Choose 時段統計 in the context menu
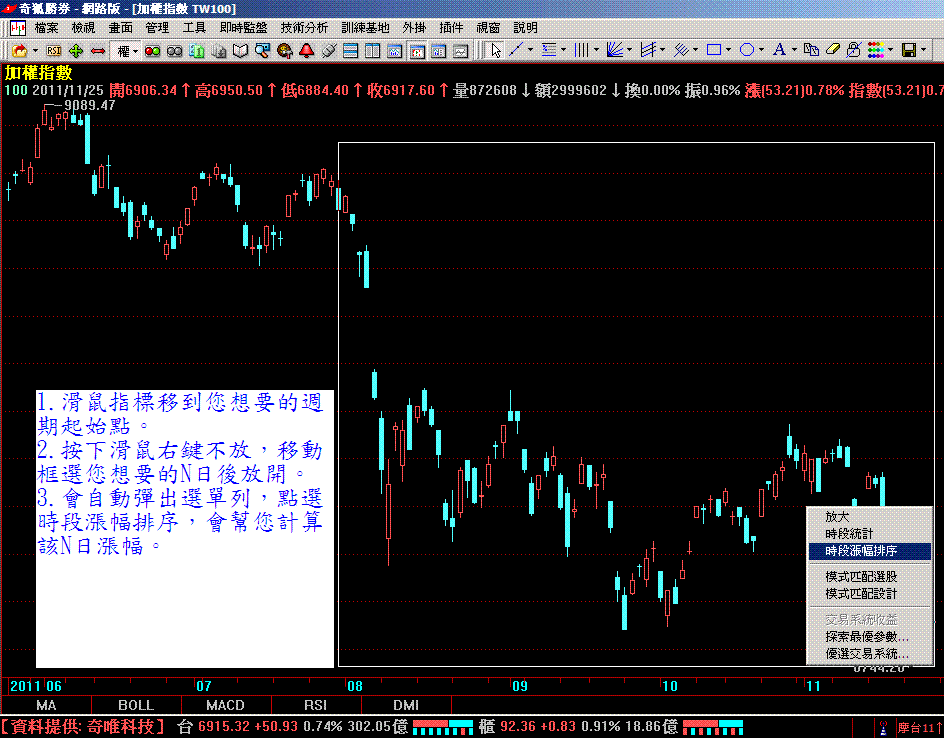 [x=869, y=534]
